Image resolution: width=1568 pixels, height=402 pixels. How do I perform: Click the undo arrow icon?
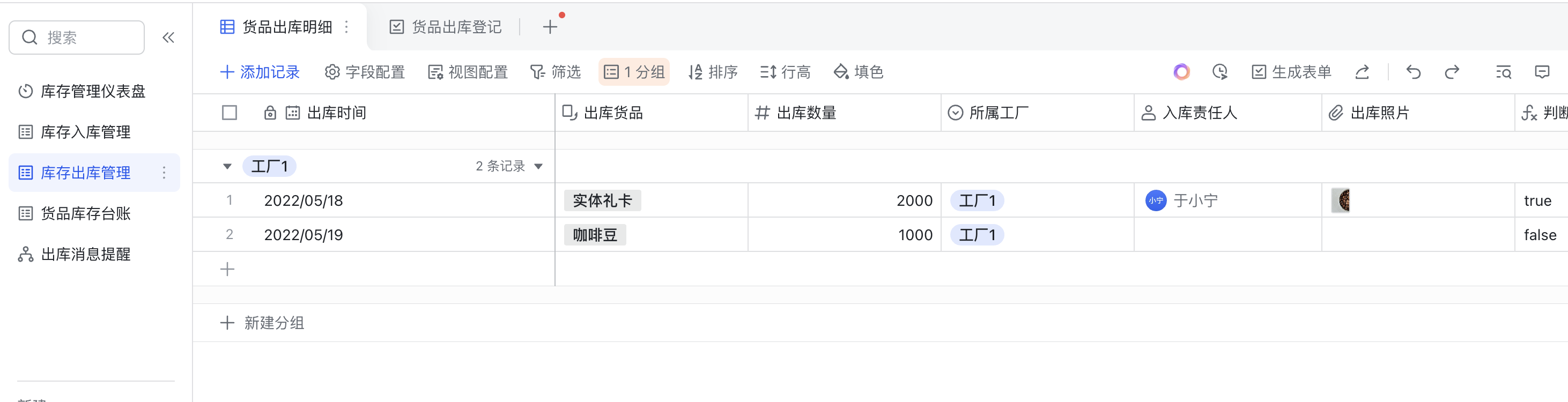(x=1414, y=72)
